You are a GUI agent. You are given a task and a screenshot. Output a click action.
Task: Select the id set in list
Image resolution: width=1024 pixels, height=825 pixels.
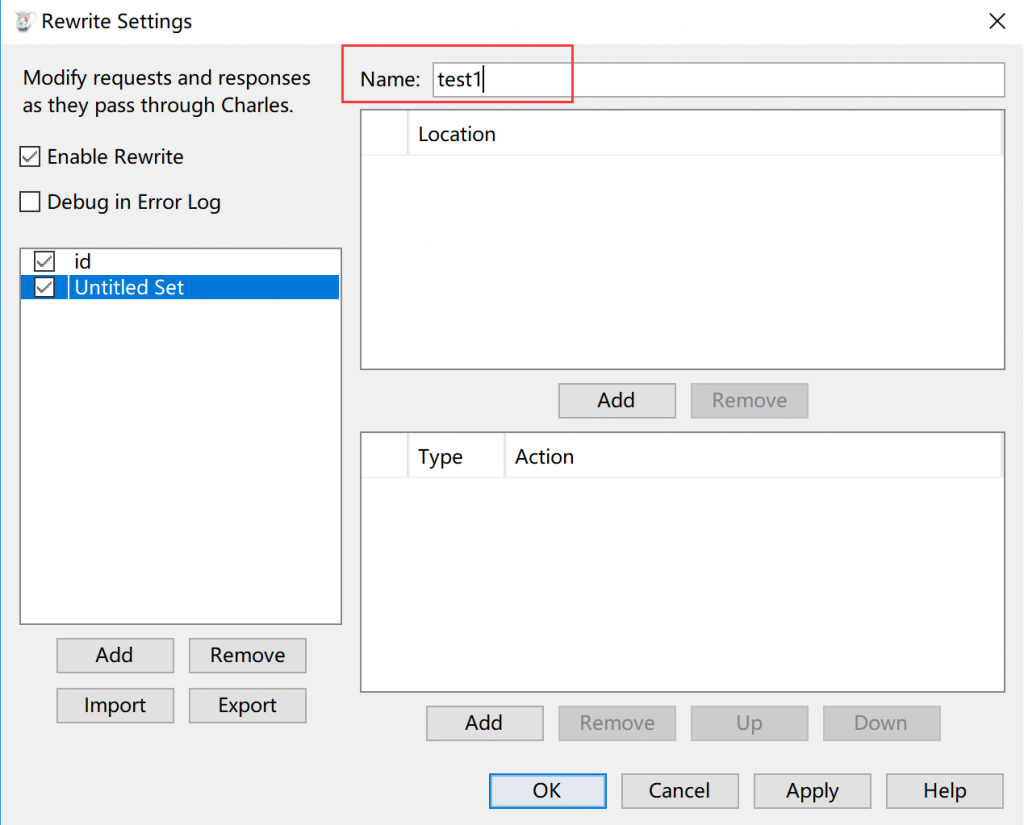click(180, 261)
